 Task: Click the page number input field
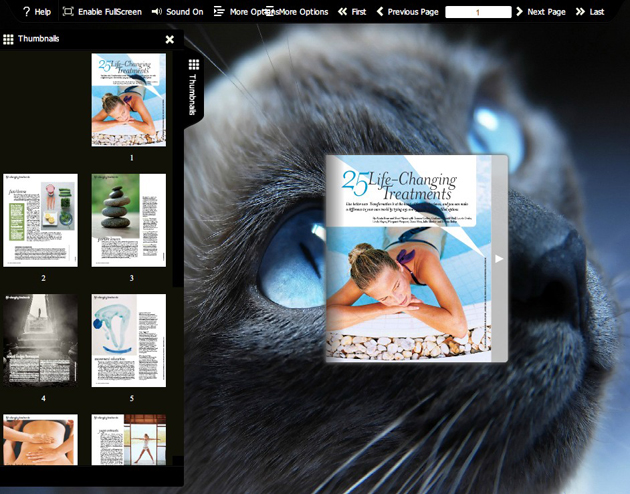pyautogui.click(x=478, y=12)
